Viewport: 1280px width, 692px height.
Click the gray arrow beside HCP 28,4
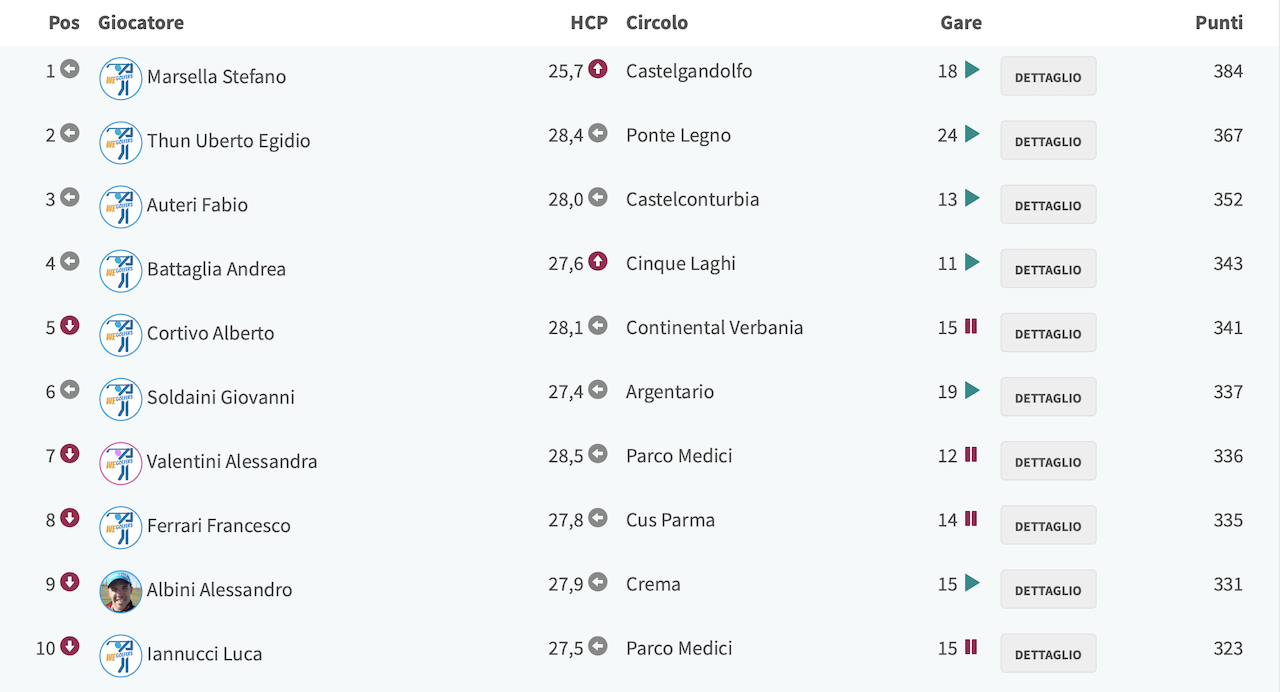[x=598, y=133]
